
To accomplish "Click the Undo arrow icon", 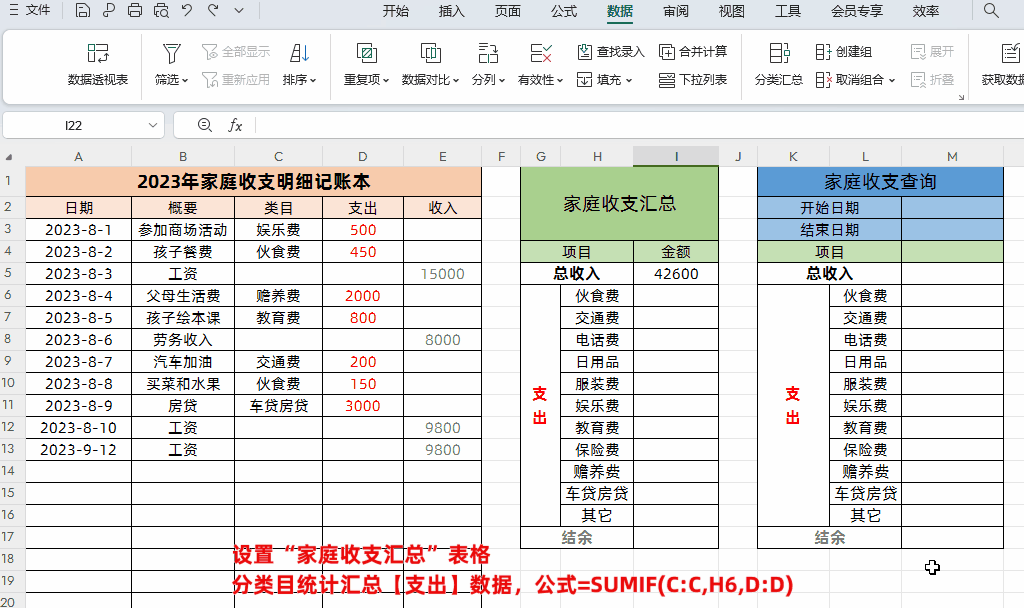I will 187,10.
